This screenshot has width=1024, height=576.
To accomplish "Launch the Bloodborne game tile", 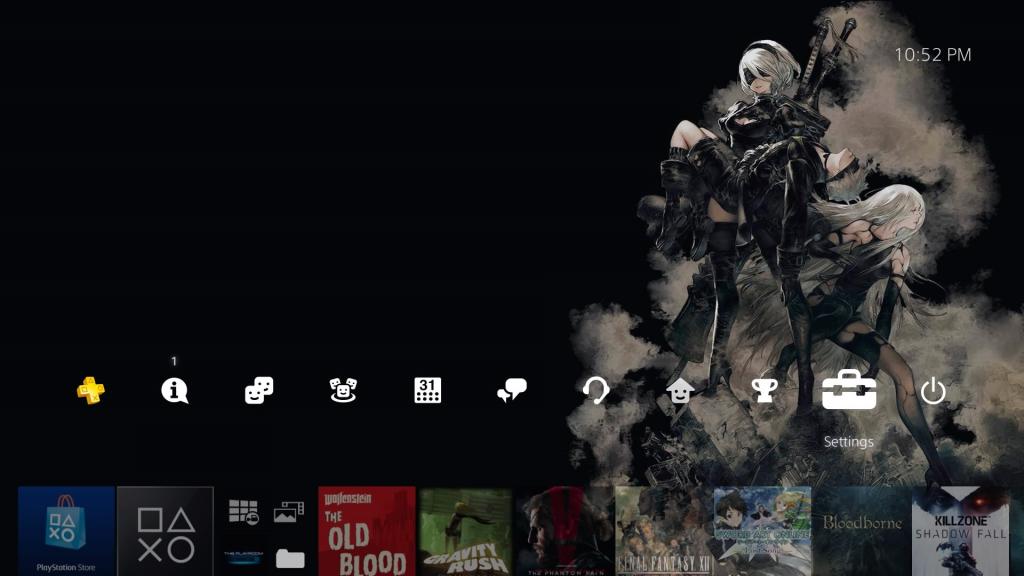I will [x=862, y=531].
